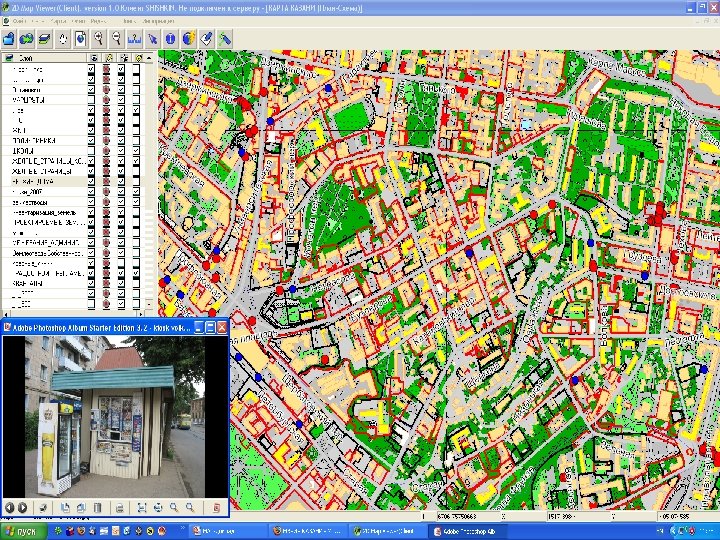Go to next photo in Photoshop Album
720x540 pixels.
pos(22,507)
